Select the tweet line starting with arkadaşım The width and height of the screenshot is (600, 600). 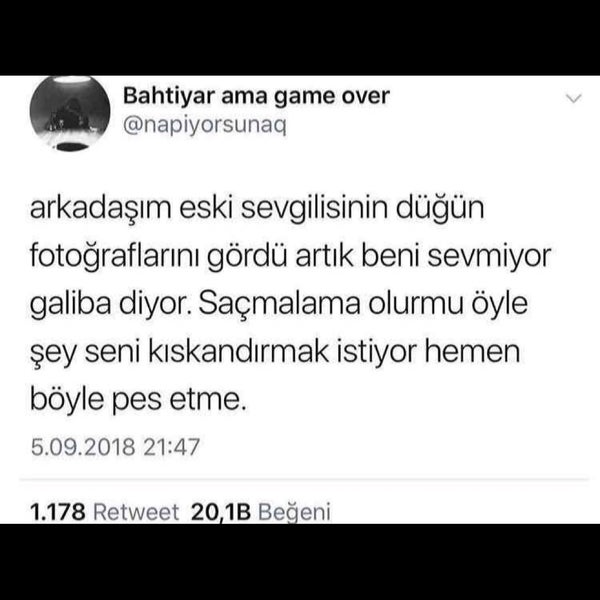pyautogui.click(x=257, y=209)
